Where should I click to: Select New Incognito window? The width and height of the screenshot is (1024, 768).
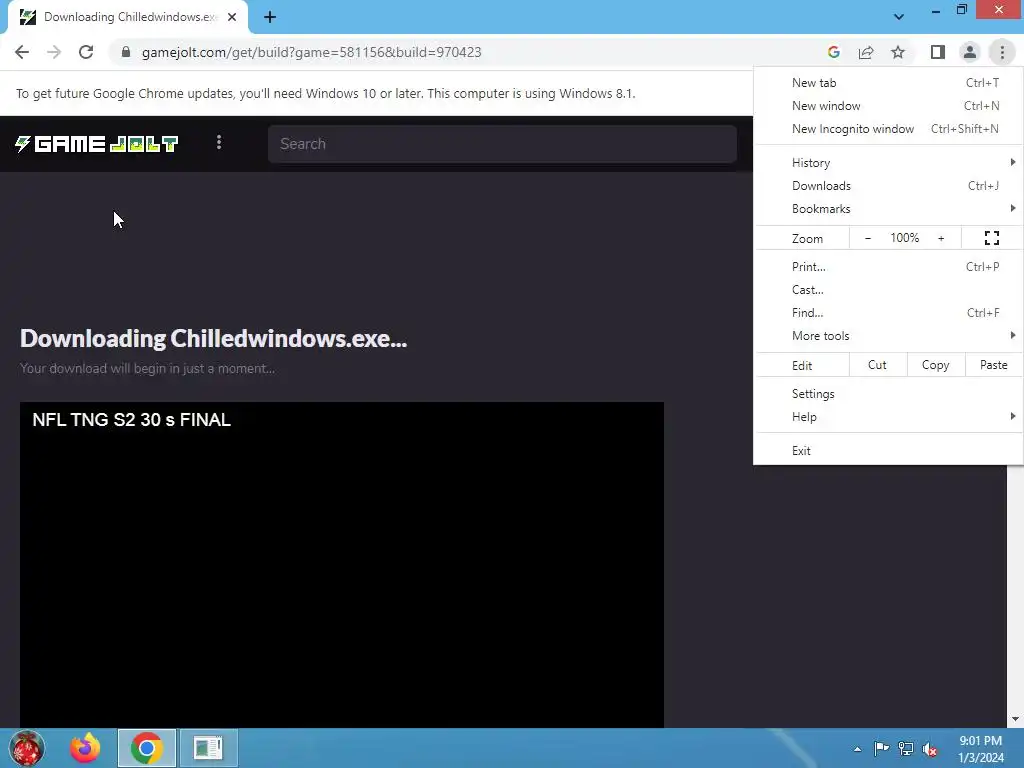[x=888, y=129]
